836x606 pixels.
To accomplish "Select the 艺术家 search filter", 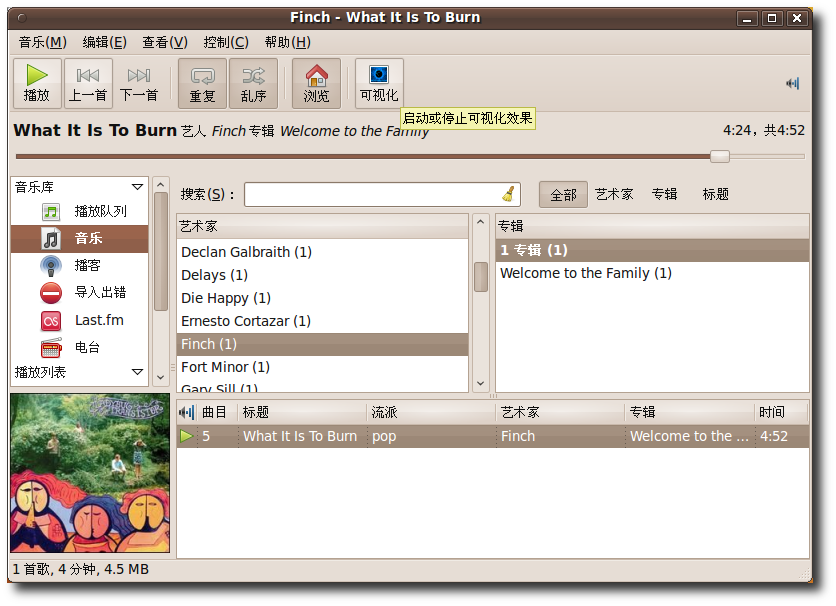I will point(614,195).
